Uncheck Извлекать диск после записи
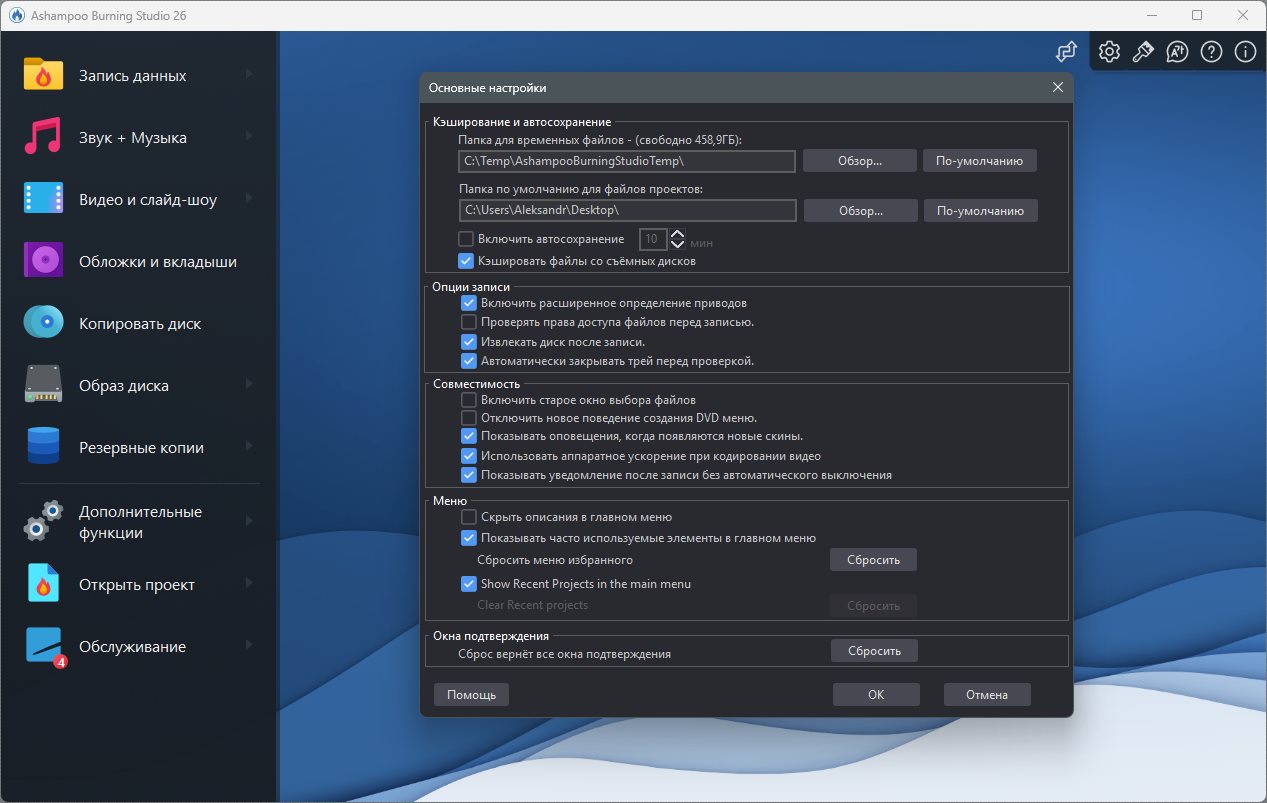This screenshot has height=803, width=1267. point(468,342)
